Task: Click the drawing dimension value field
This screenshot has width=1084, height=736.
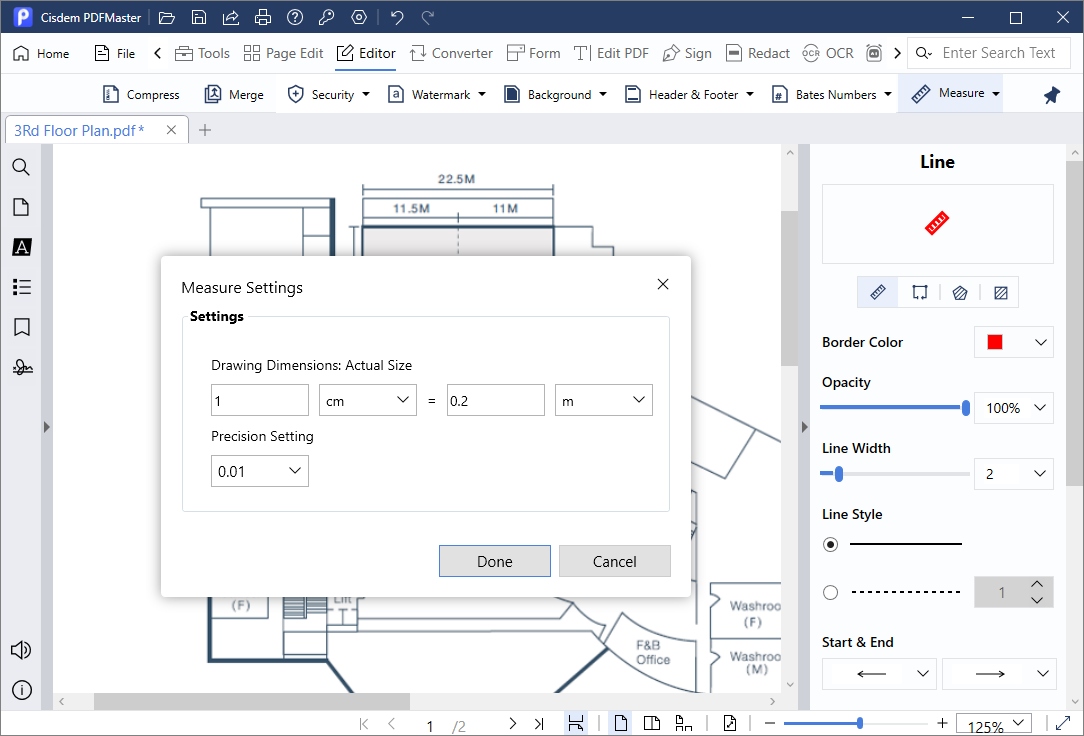Action: (260, 400)
